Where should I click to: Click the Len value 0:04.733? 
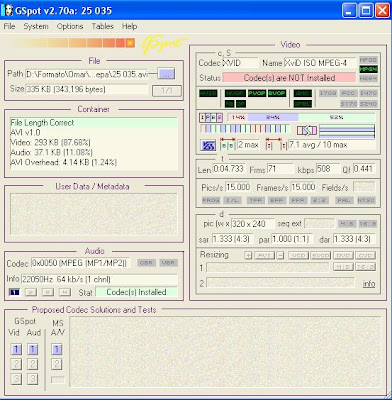point(229,169)
